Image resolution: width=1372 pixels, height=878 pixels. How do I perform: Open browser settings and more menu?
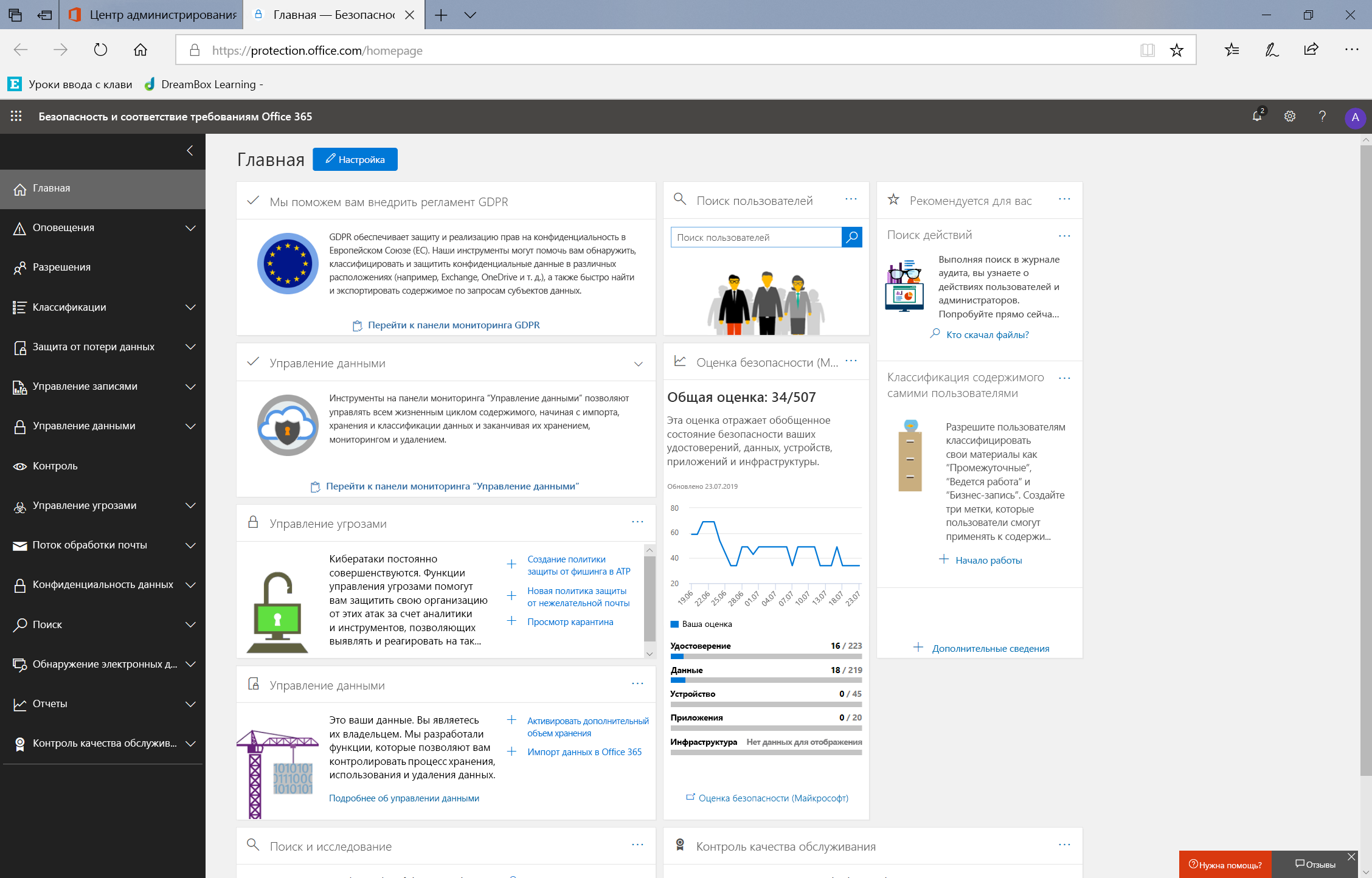coord(1351,50)
